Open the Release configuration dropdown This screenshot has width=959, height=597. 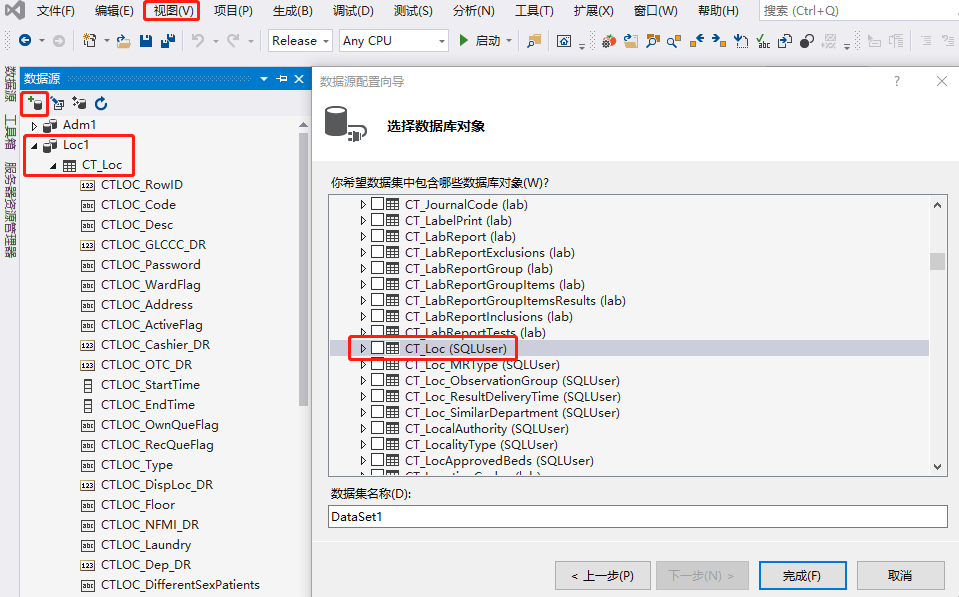301,41
